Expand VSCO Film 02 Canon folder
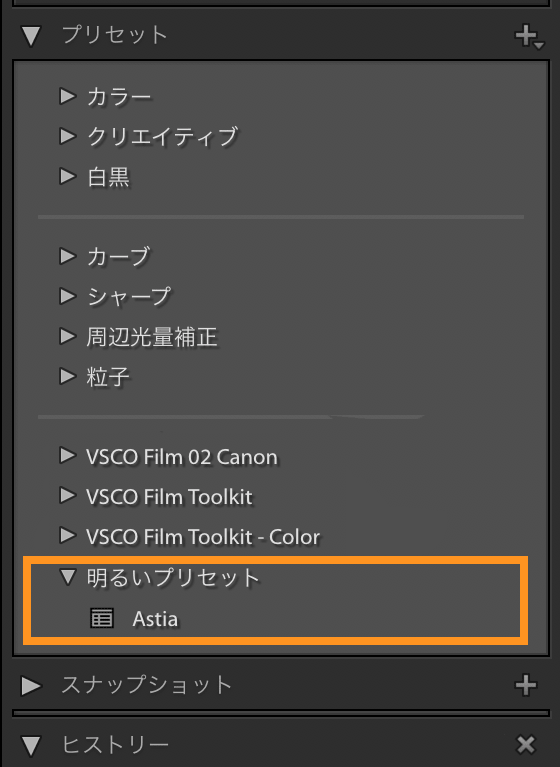 click(x=67, y=455)
